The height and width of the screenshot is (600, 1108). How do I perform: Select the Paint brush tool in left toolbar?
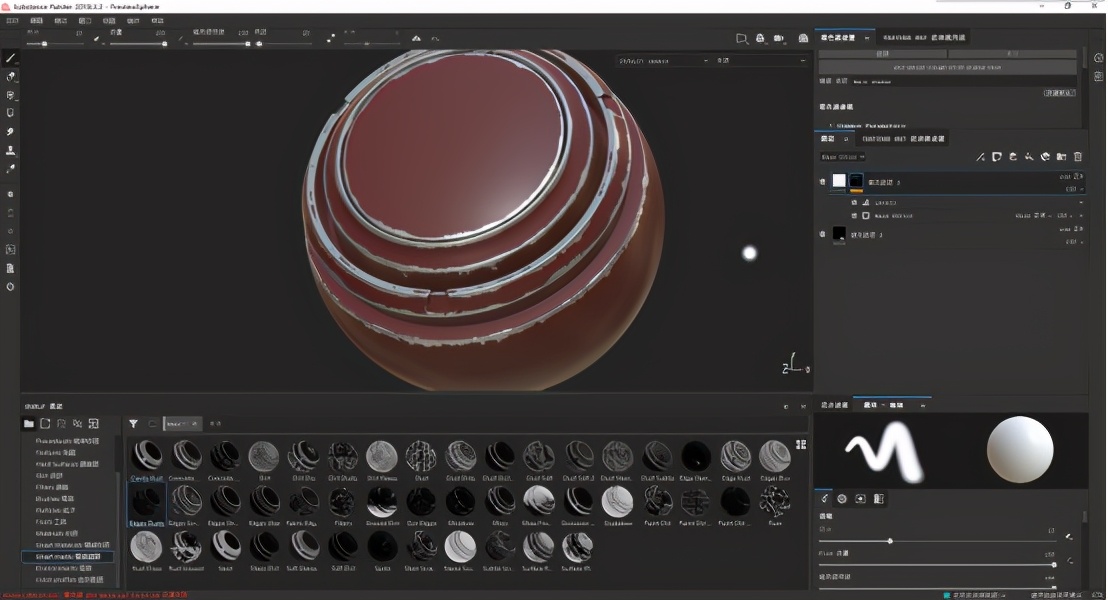point(10,58)
